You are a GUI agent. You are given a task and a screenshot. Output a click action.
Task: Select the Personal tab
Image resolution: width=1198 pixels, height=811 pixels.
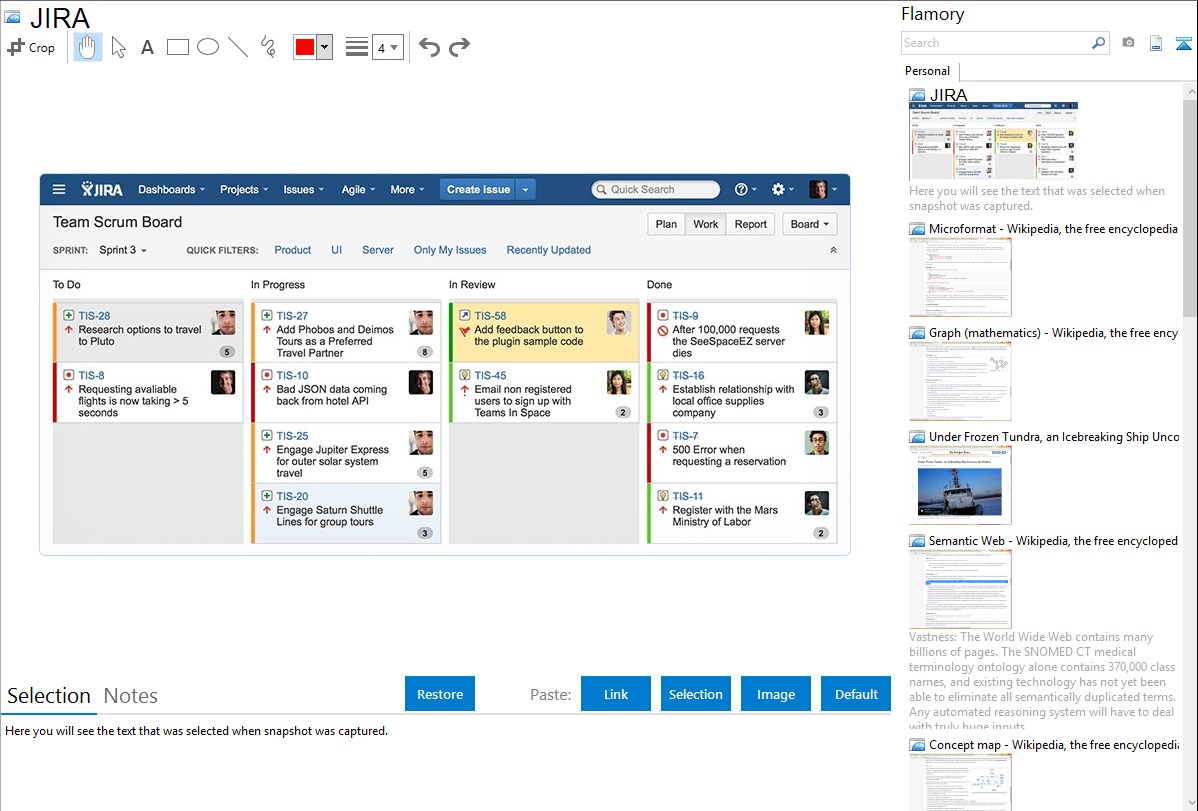(928, 71)
